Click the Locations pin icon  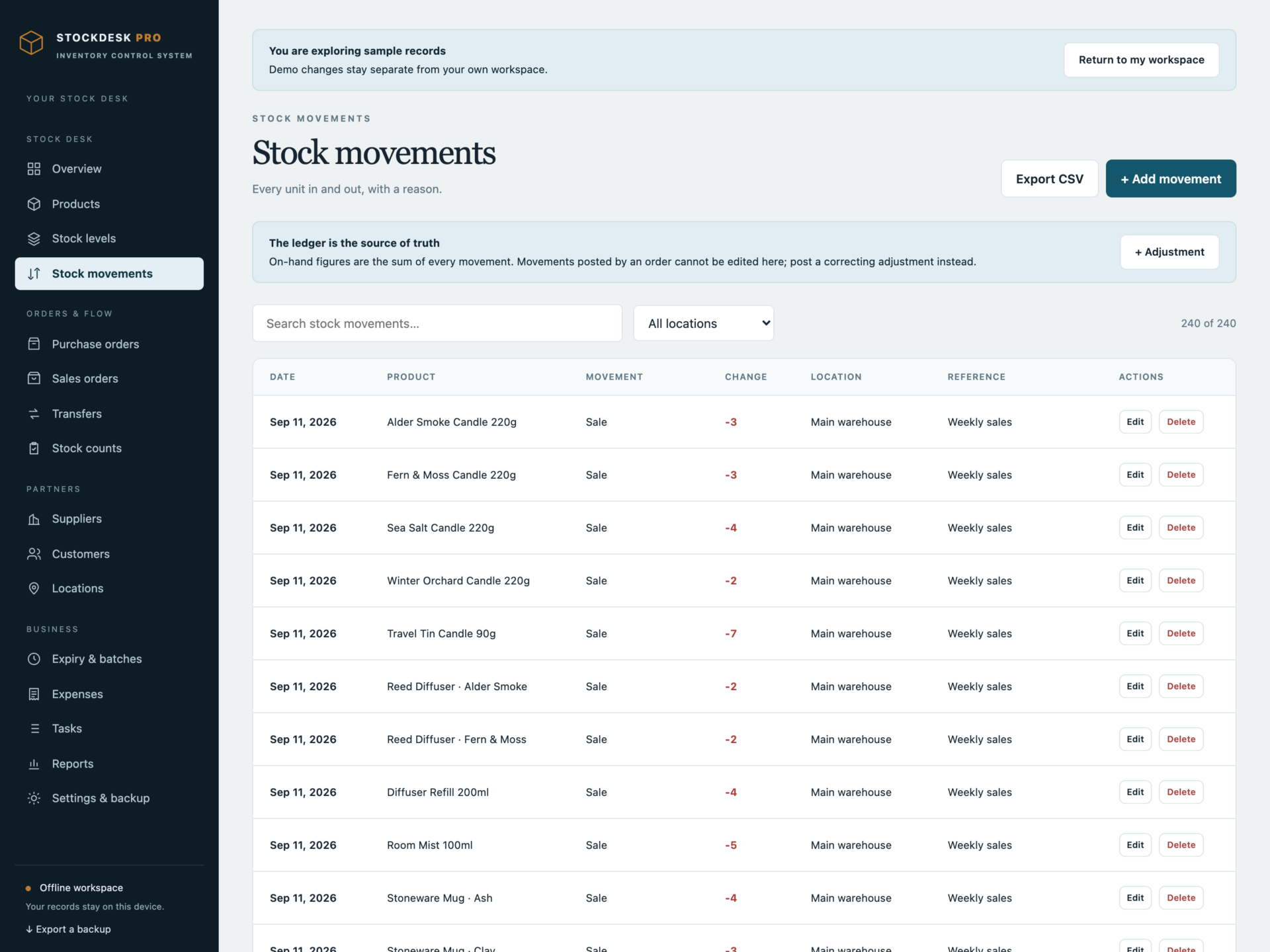(34, 588)
